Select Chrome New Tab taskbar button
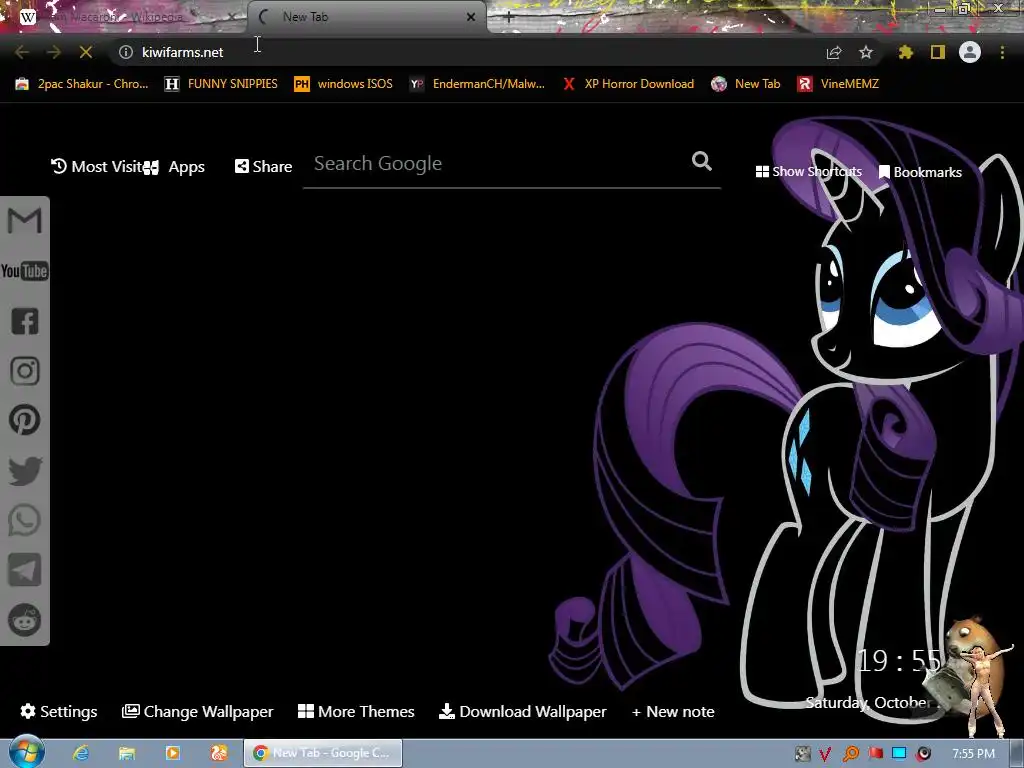The width and height of the screenshot is (1024, 768). (323, 753)
